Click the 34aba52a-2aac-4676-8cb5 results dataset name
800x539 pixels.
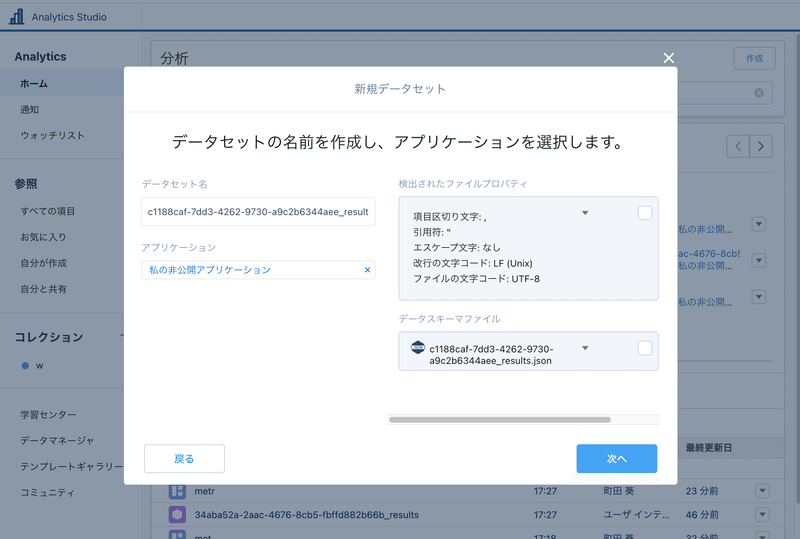(x=307, y=514)
